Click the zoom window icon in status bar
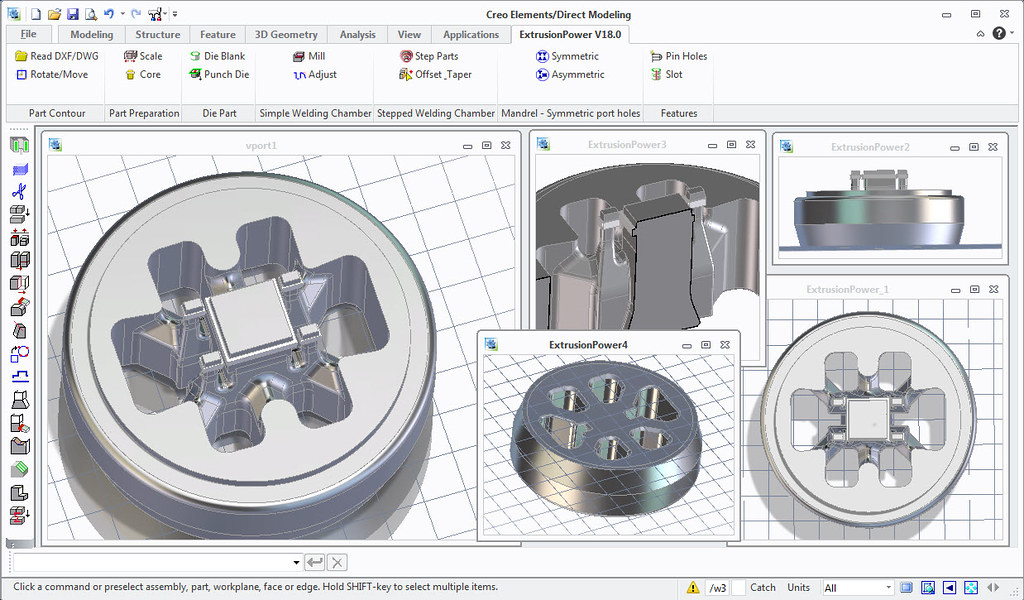Image resolution: width=1024 pixels, height=600 pixels. (928, 588)
